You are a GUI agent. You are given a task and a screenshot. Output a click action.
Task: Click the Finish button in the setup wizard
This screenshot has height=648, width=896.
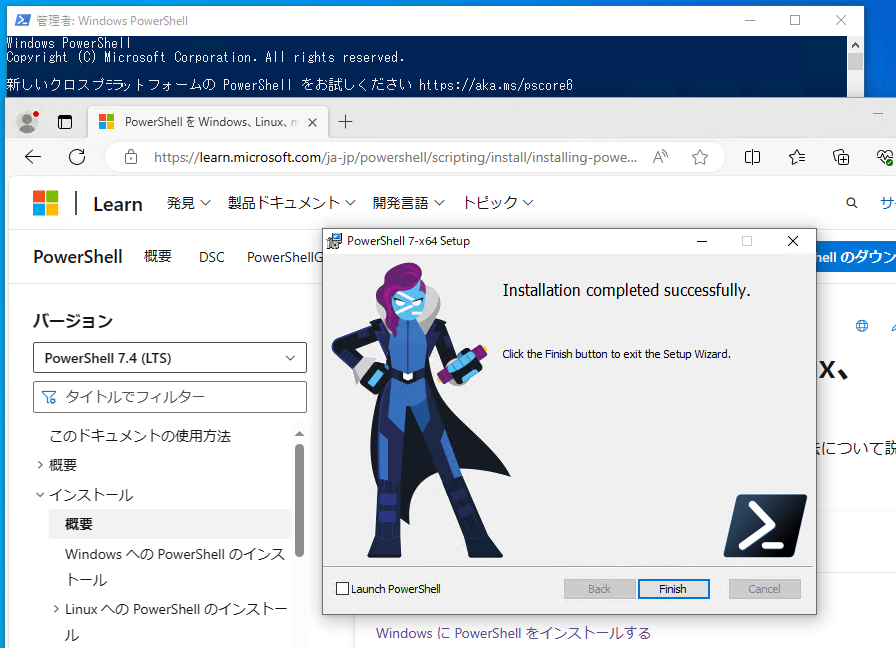(673, 589)
